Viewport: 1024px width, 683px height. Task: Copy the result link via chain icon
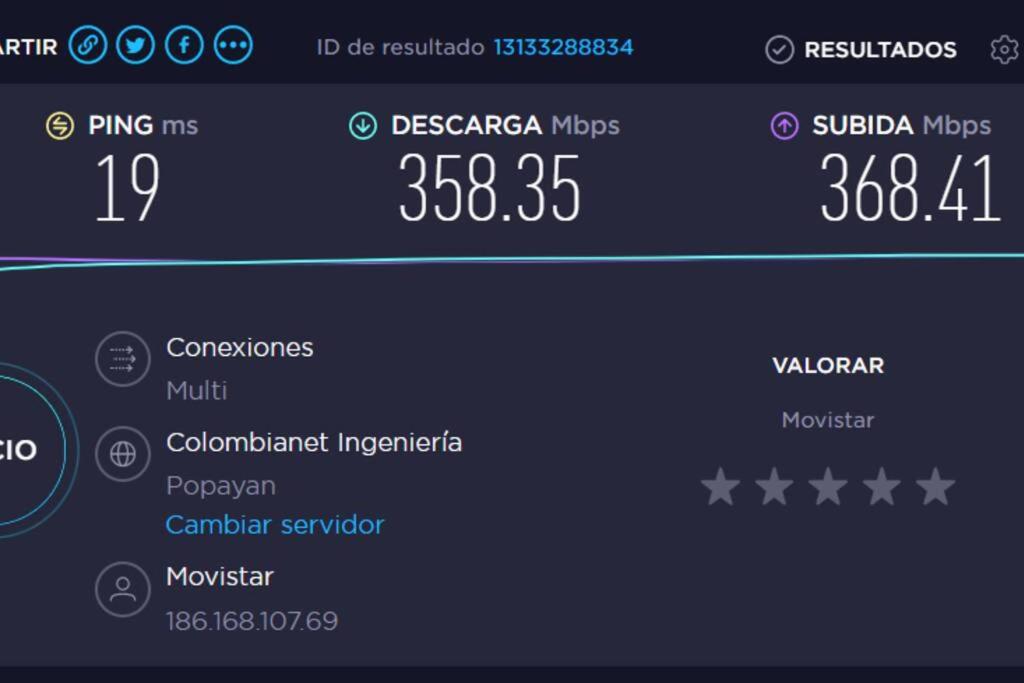click(88, 45)
